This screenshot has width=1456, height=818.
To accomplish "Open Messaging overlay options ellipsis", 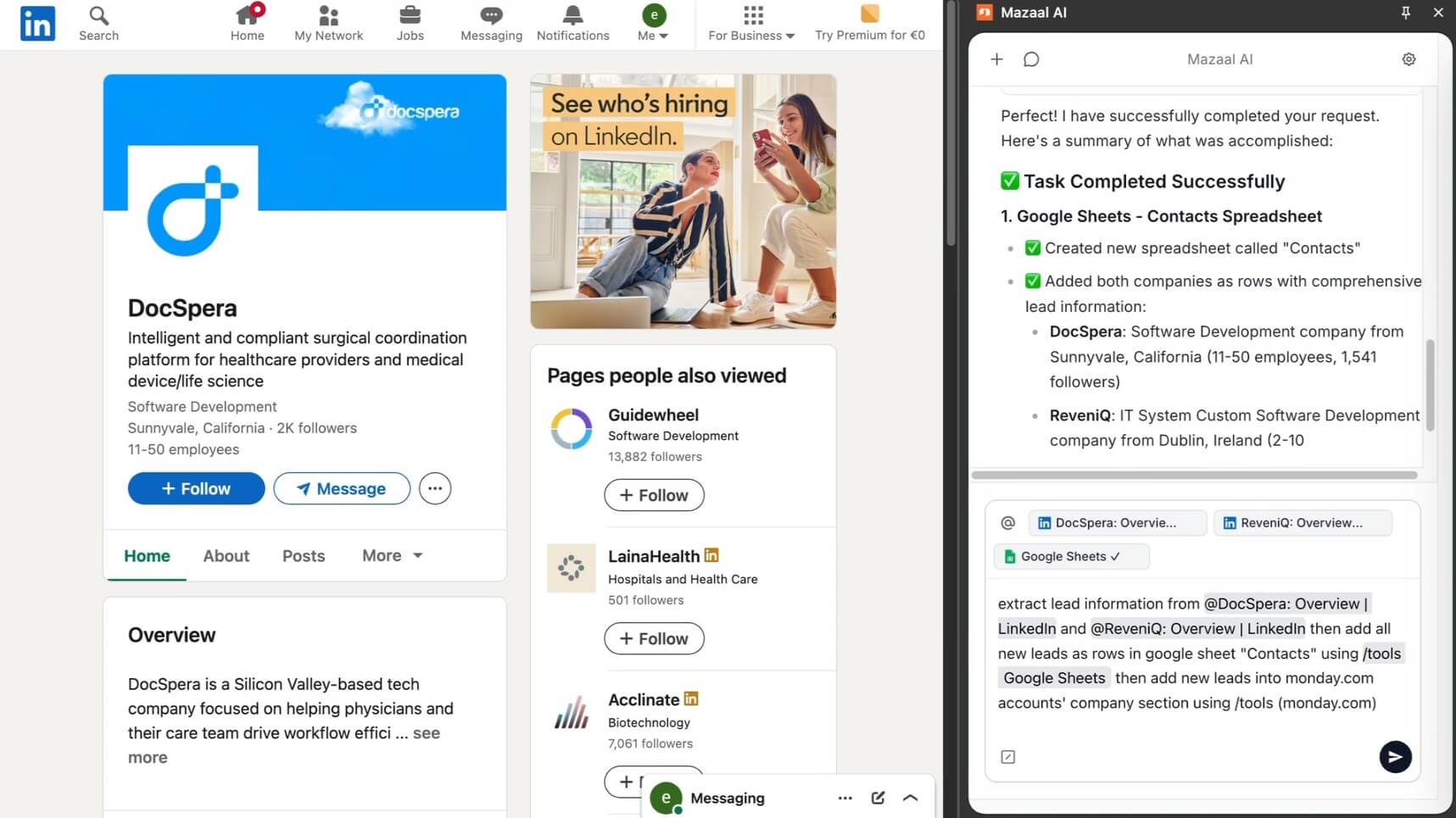I will pyautogui.click(x=845, y=798).
